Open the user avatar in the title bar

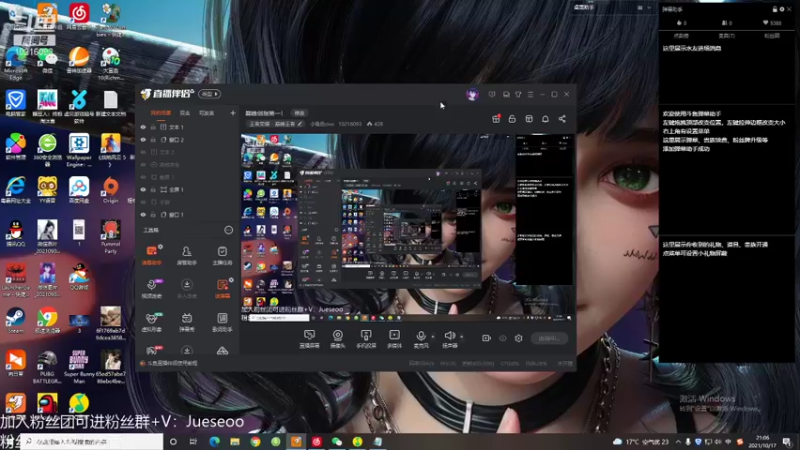(x=472, y=94)
